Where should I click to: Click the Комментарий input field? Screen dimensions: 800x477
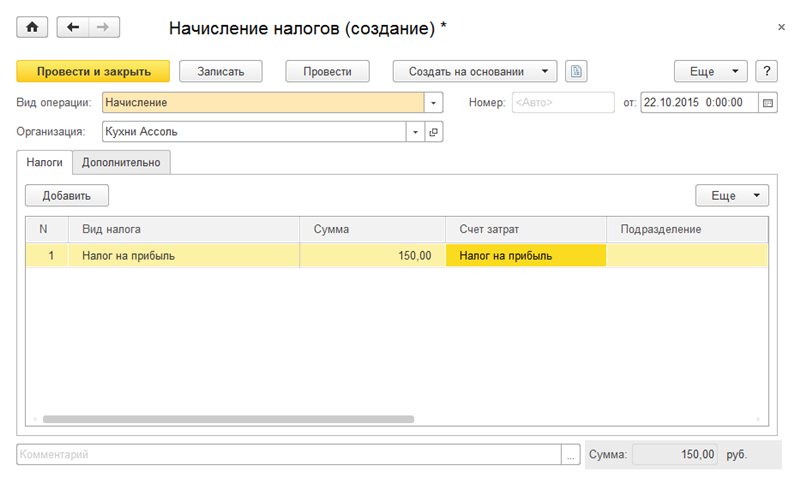[x=288, y=455]
